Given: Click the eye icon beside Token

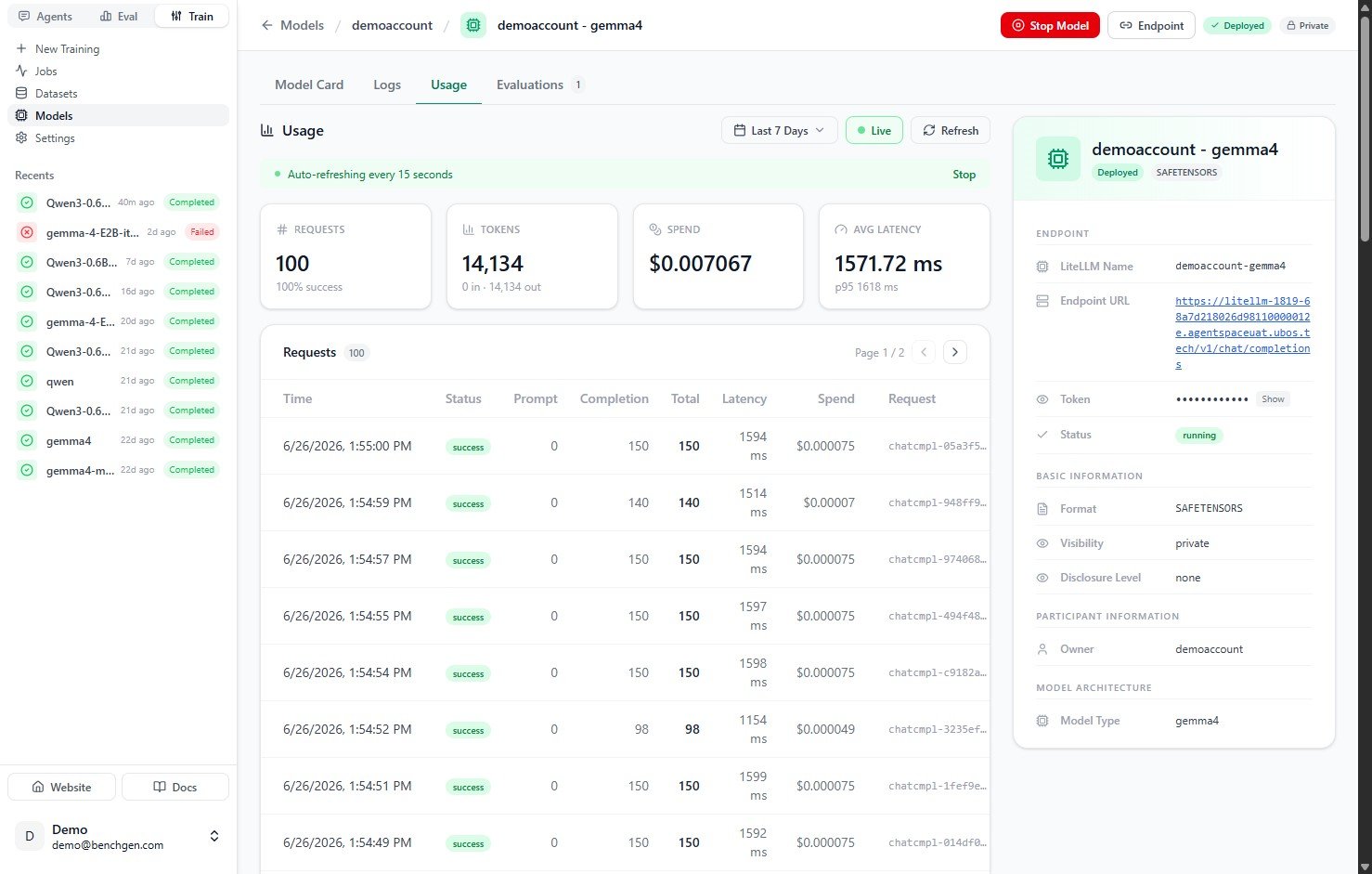Looking at the screenshot, I should tap(1042, 399).
